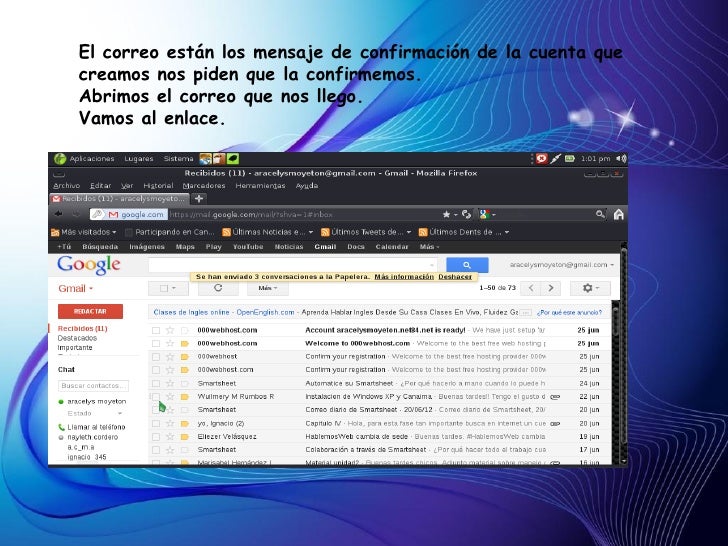Click YouTube in Google top bar
This screenshot has width=728, height=546.
[248, 247]
